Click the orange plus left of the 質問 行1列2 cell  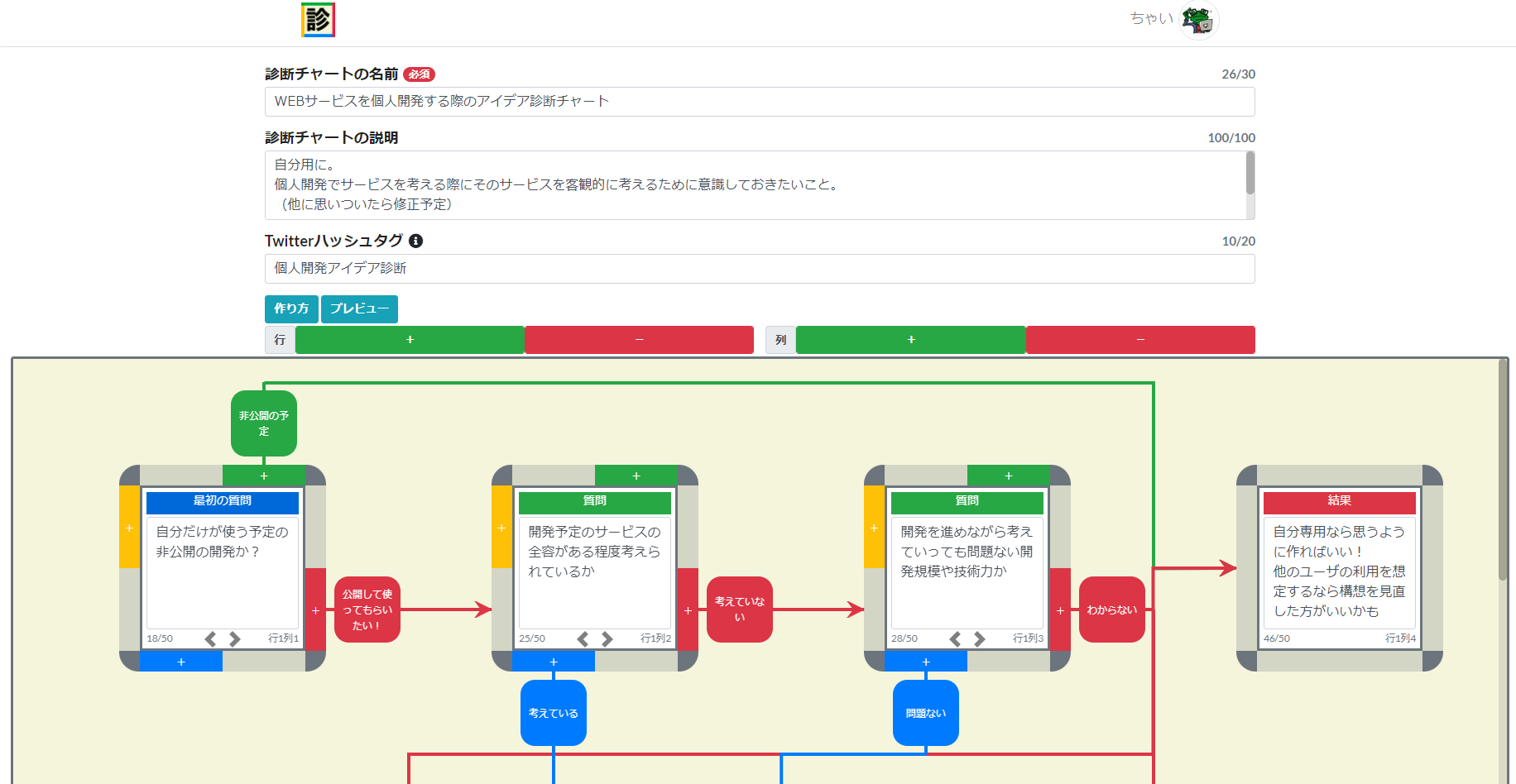[x=501, y=528]
